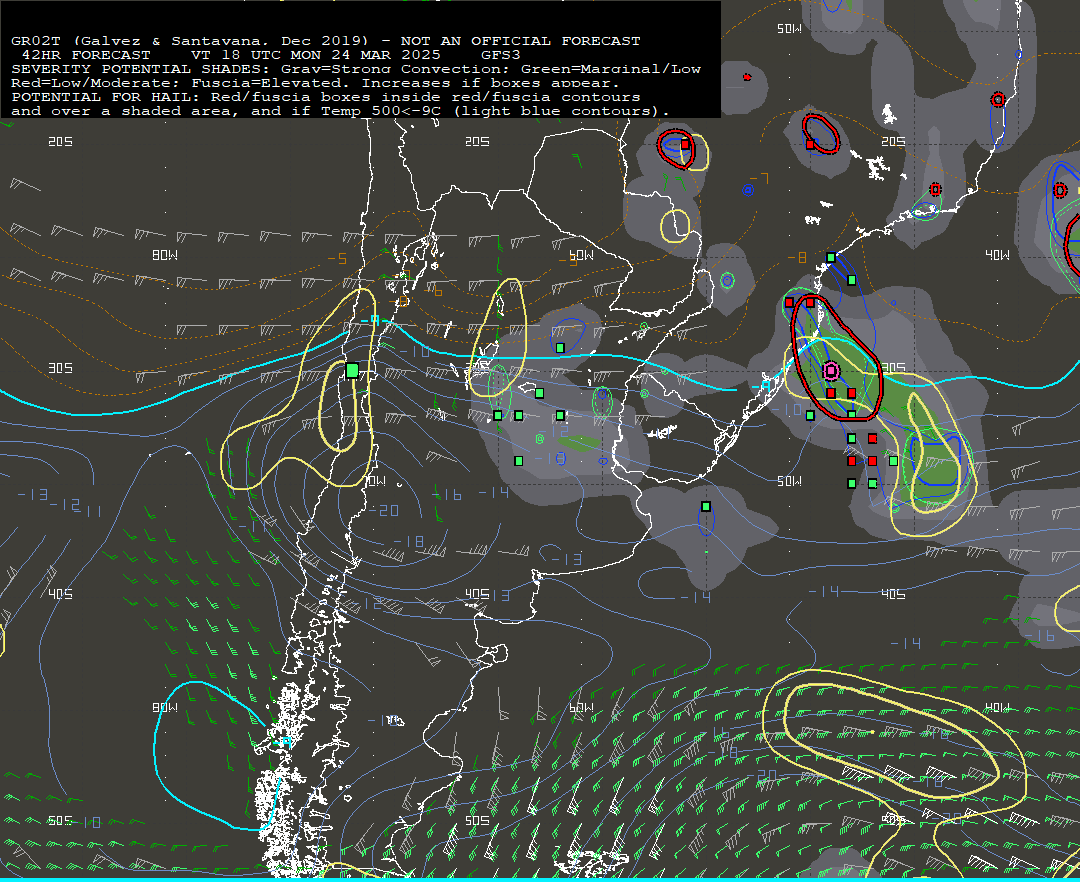Click the '-5' orange temperature label
Screen dimensions: 1080x882
[x=337, y=259]
